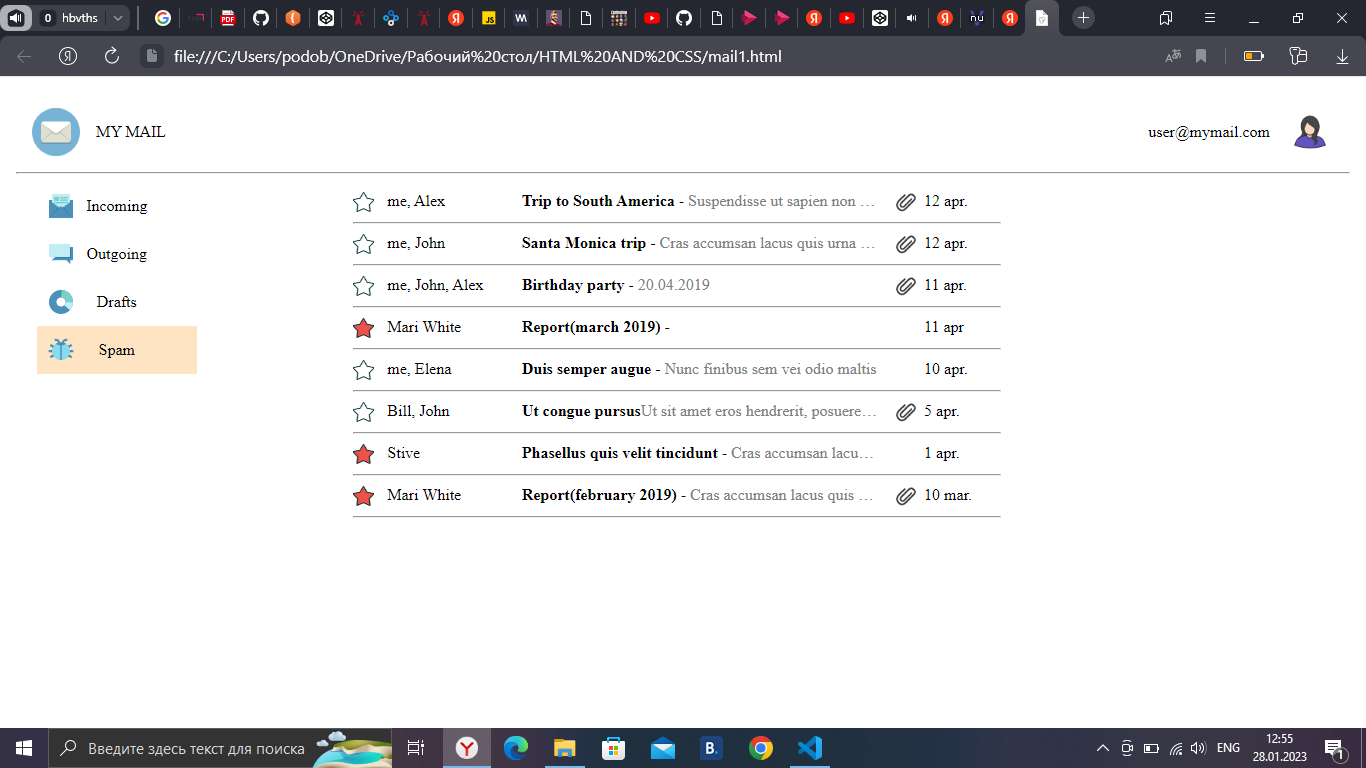Click the Spam bug icon
The image size is (1366, 768).
pyautogui.click(x=63, y=350)
